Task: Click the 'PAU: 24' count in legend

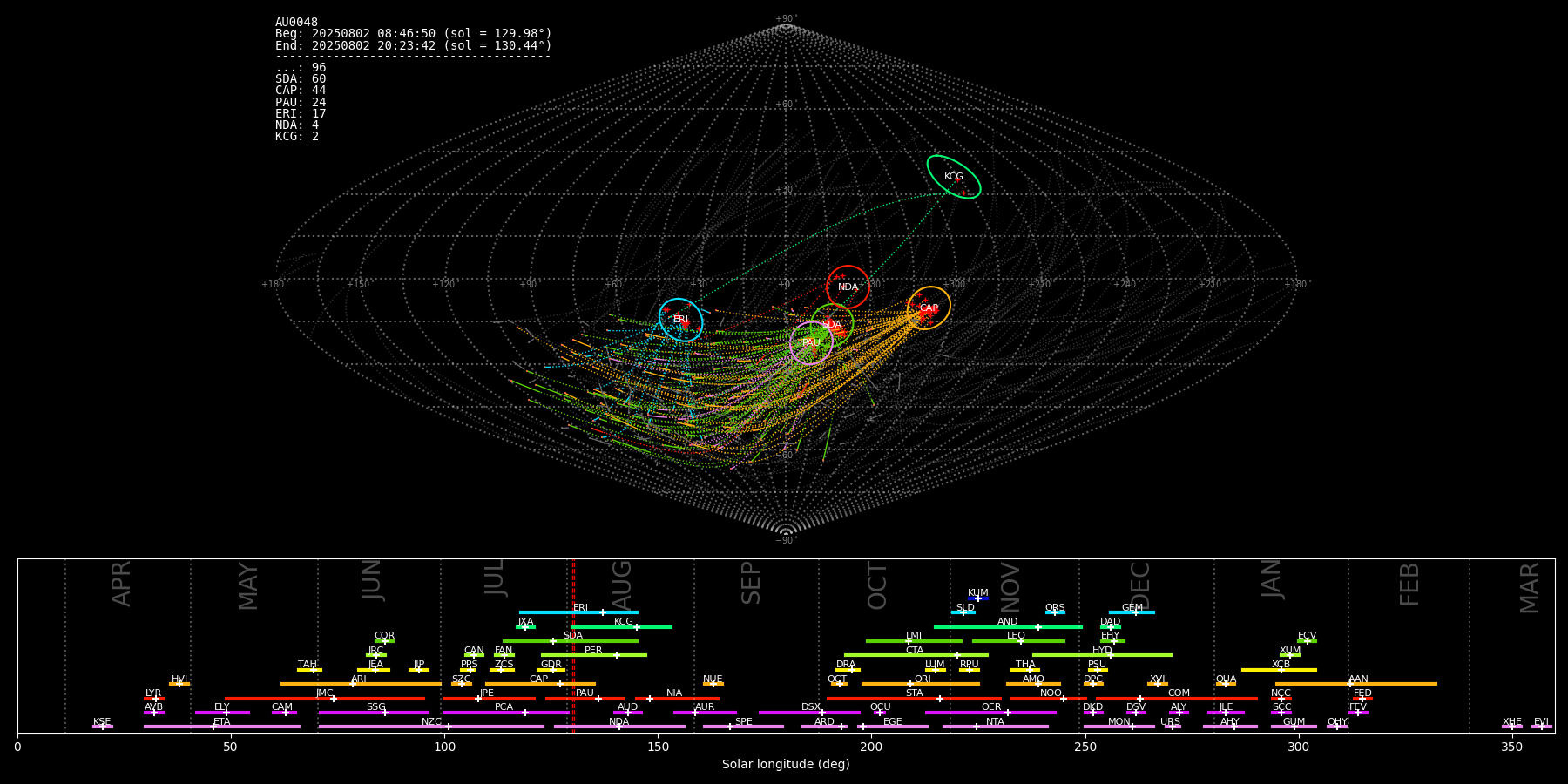Action: click(301, 103)
